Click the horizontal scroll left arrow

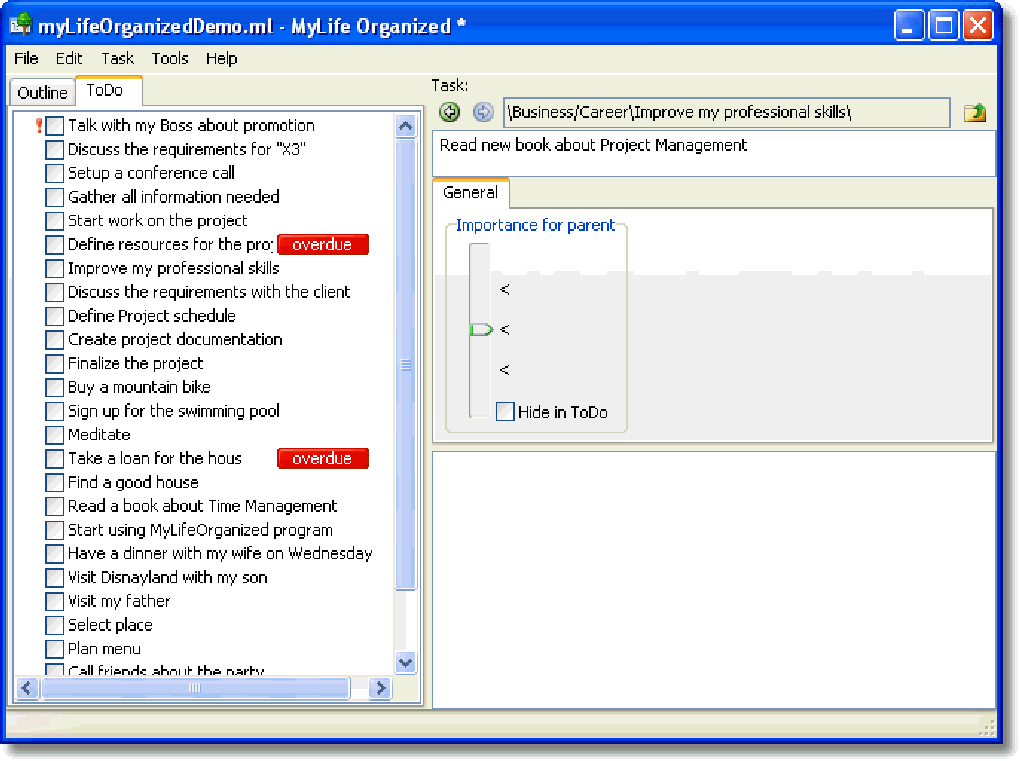(27, 688)
